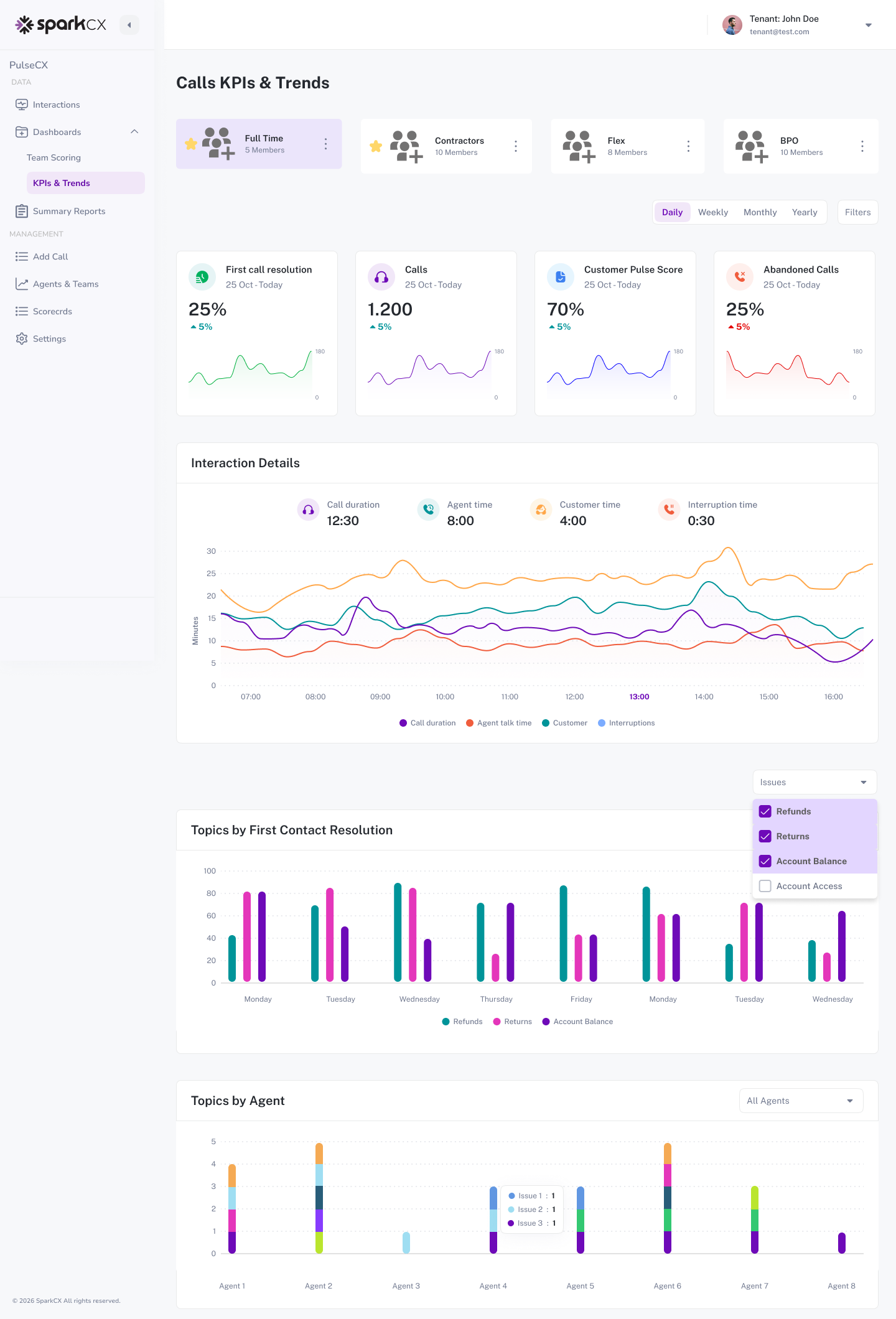The height and width of the screenshot is (1319, 896).
Task: Open the BPO team kebab menu
Action: 862,146
